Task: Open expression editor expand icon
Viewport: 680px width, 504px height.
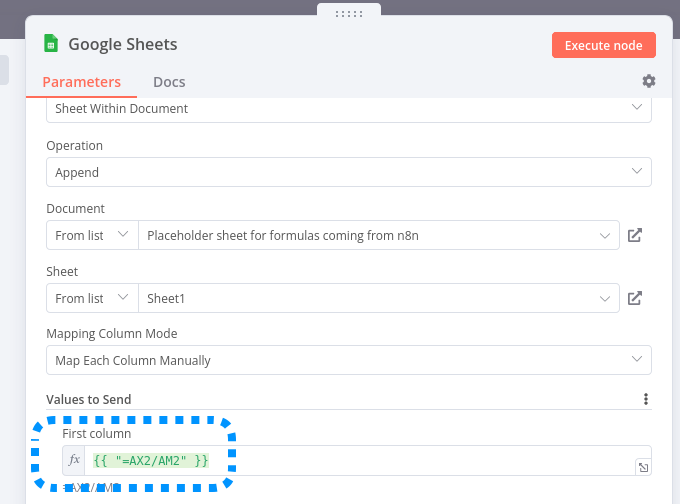Action: point(642,467)
